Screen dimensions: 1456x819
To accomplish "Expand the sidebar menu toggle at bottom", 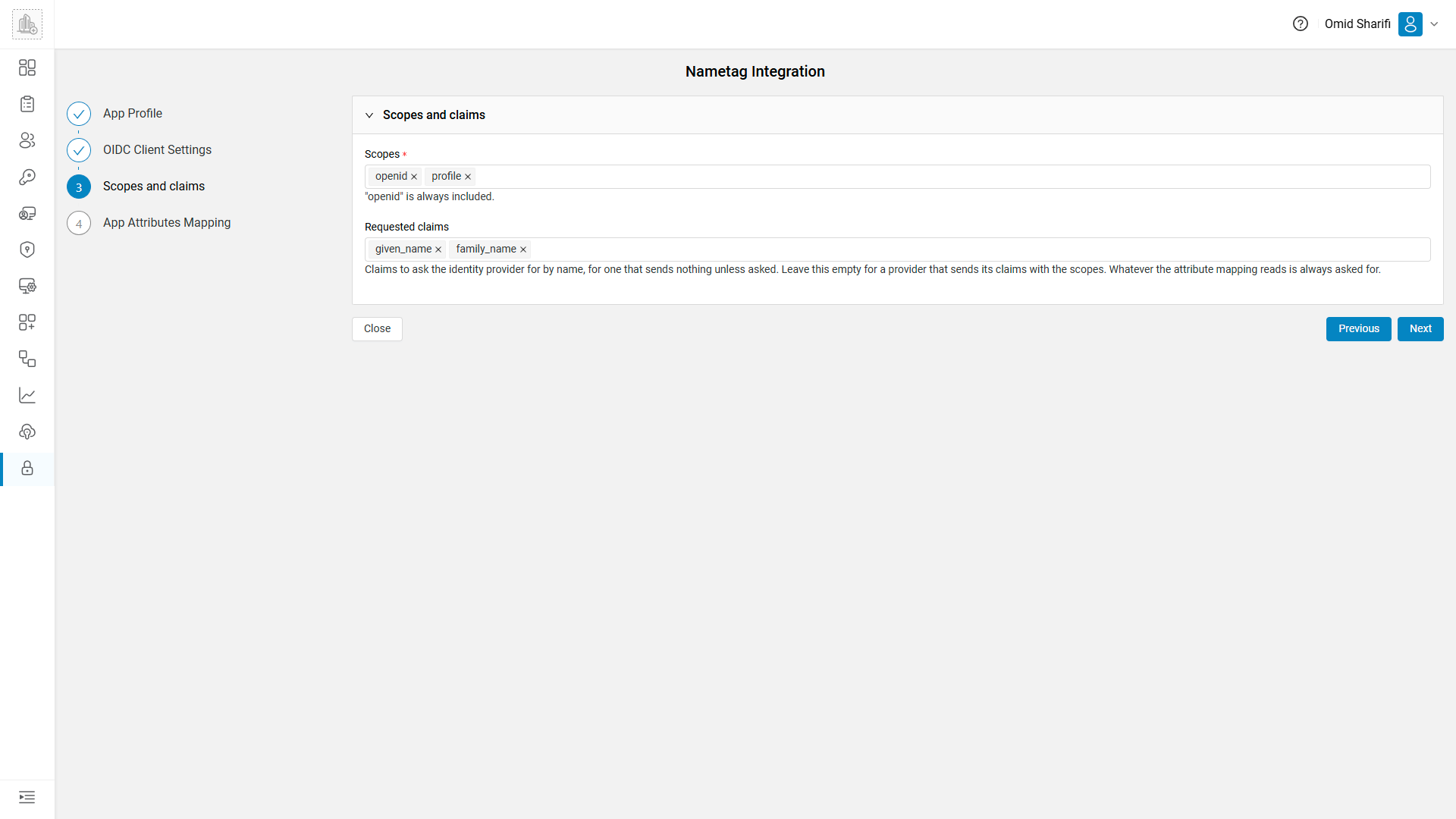I will pos(27,797).
